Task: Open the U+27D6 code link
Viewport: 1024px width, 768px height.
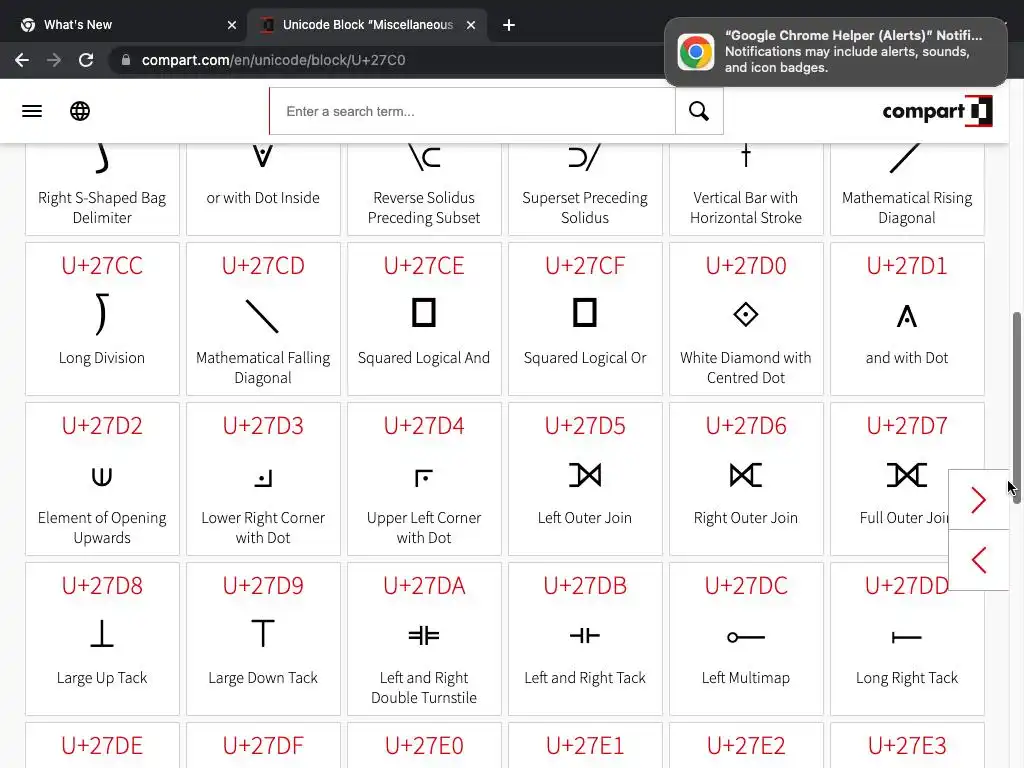Action: [x=746, y=426]
